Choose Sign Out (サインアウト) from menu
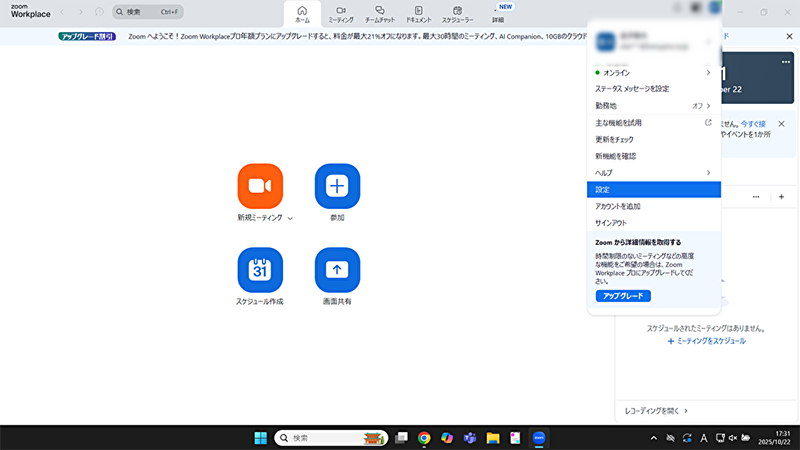Viewport: 800px width, 450px height. pos(611,223)
